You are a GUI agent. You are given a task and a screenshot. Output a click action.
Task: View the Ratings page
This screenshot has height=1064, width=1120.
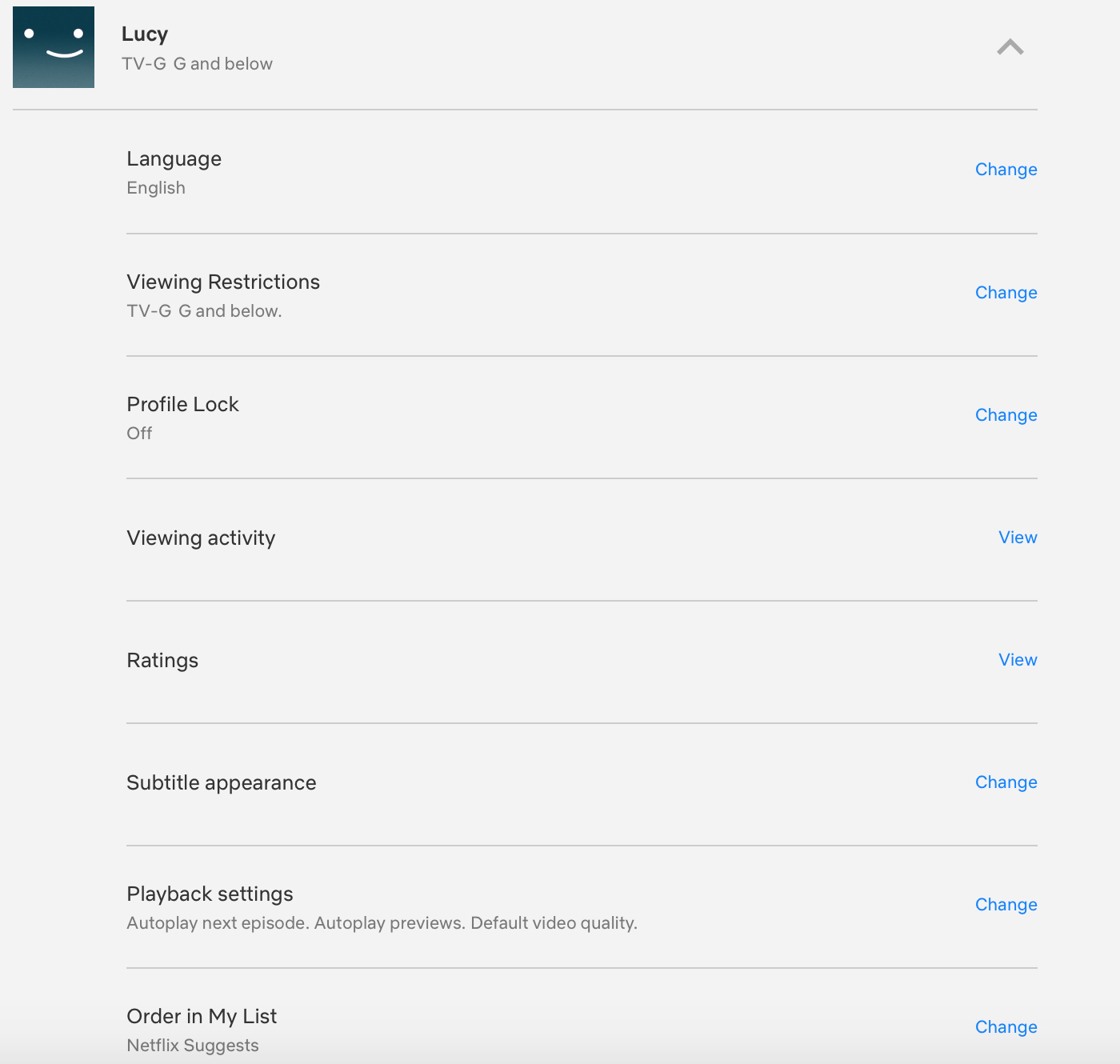(1018, 660)
